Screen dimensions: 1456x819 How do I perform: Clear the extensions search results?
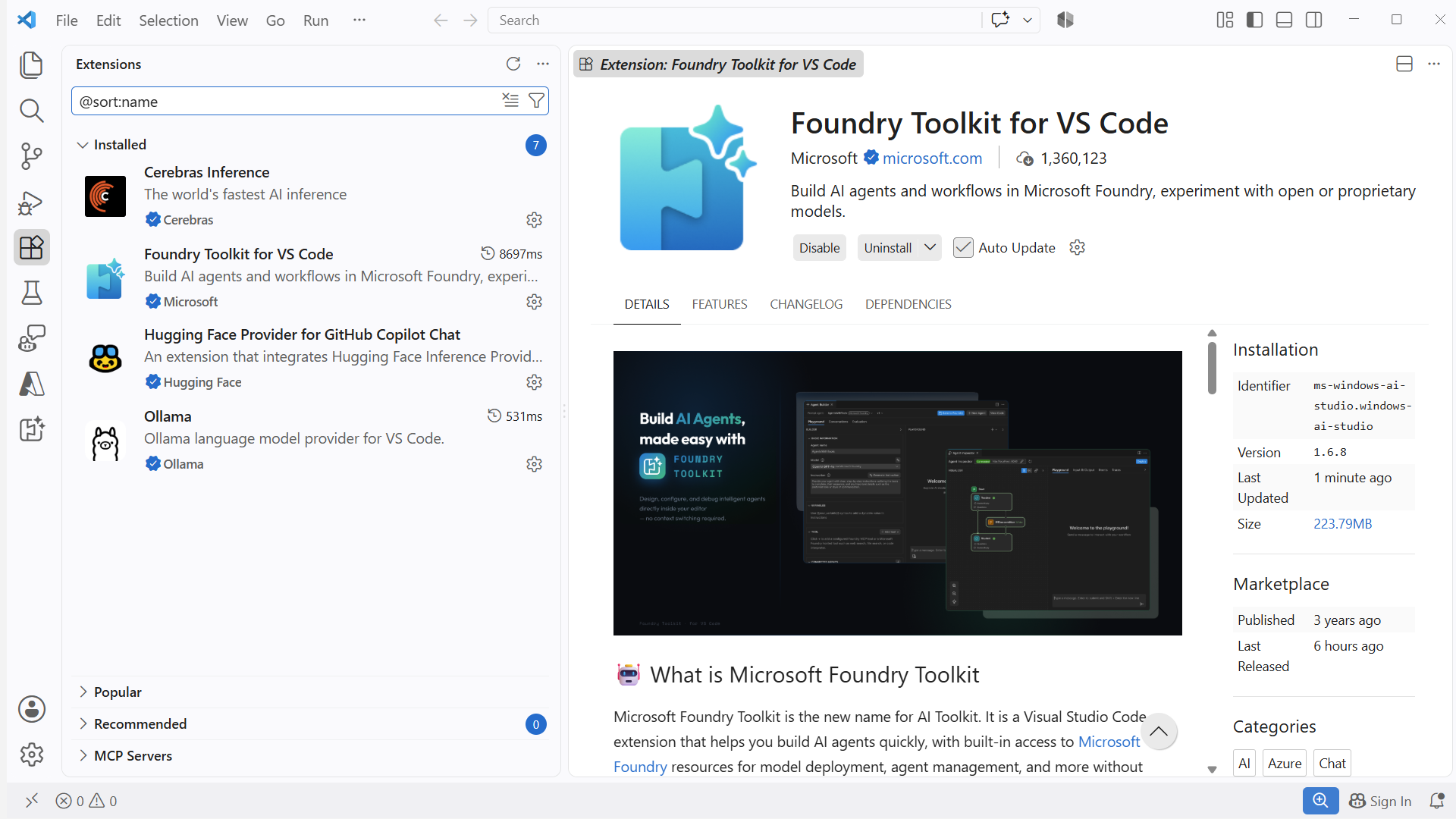pos(510,101)
